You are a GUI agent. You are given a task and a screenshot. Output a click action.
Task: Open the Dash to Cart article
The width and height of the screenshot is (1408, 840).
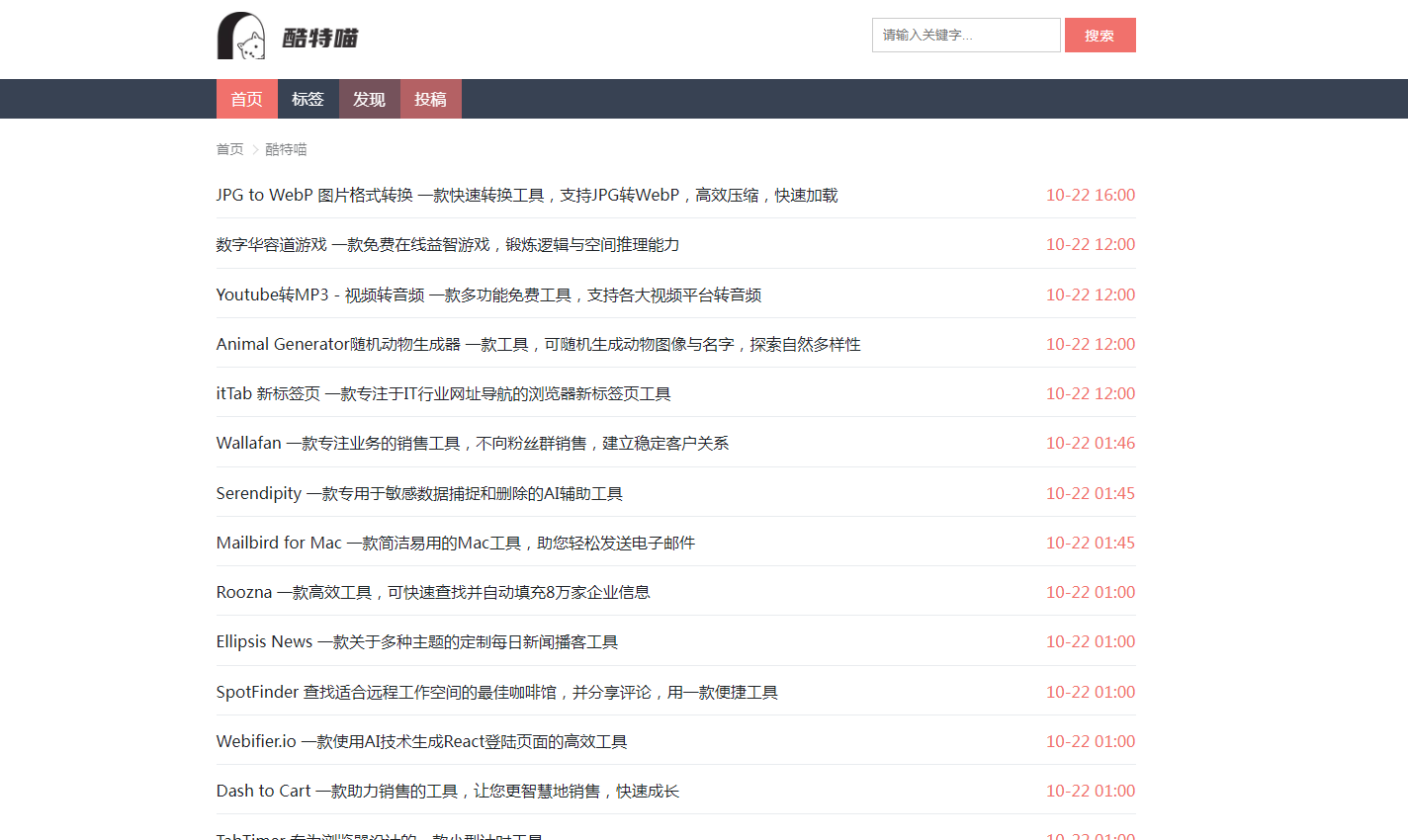pyautogui.click(x=448, y=791)
